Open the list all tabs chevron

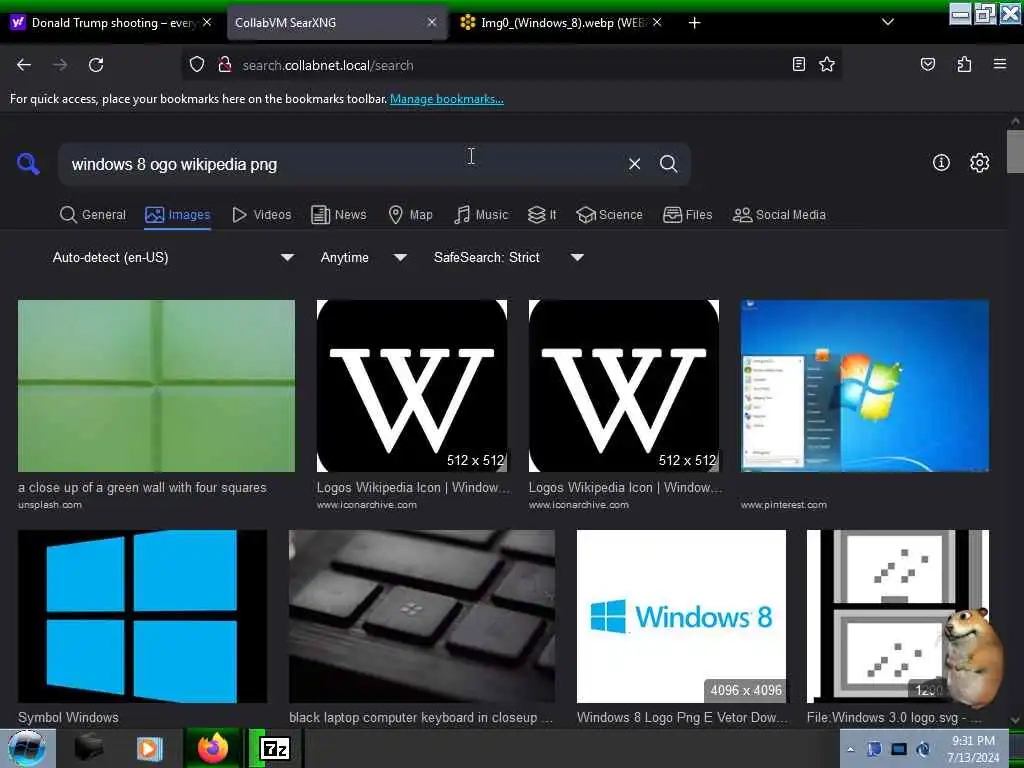click(888, 22)
